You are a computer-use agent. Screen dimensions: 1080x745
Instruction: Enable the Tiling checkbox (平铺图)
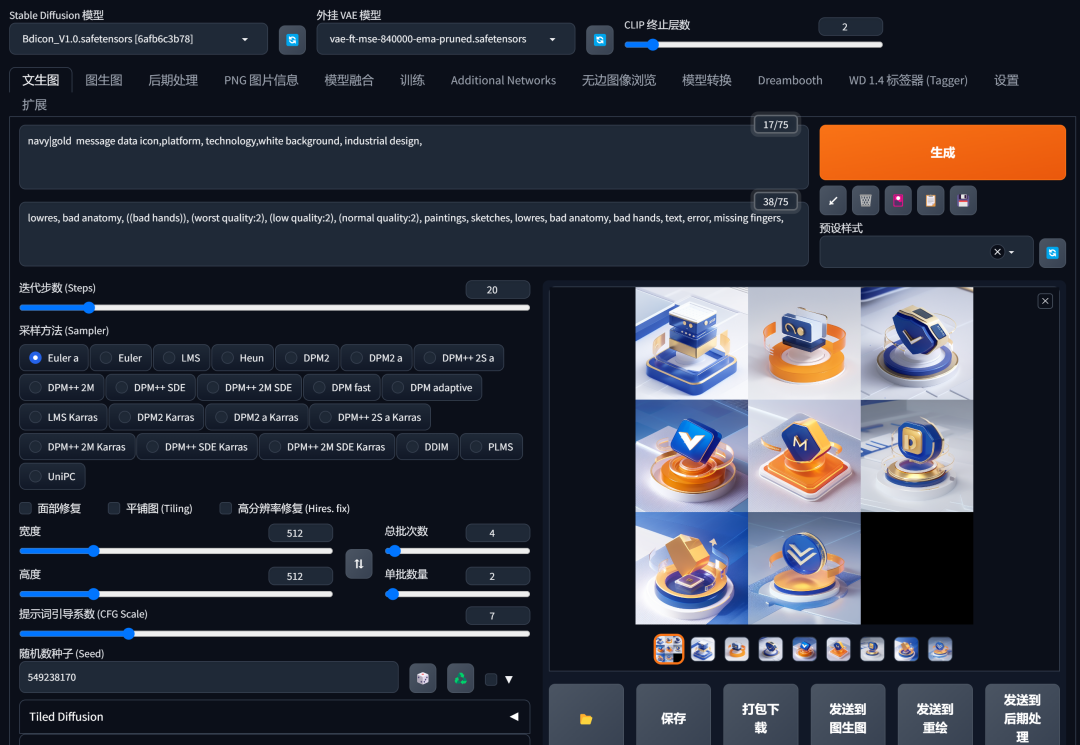coord(114,508)
